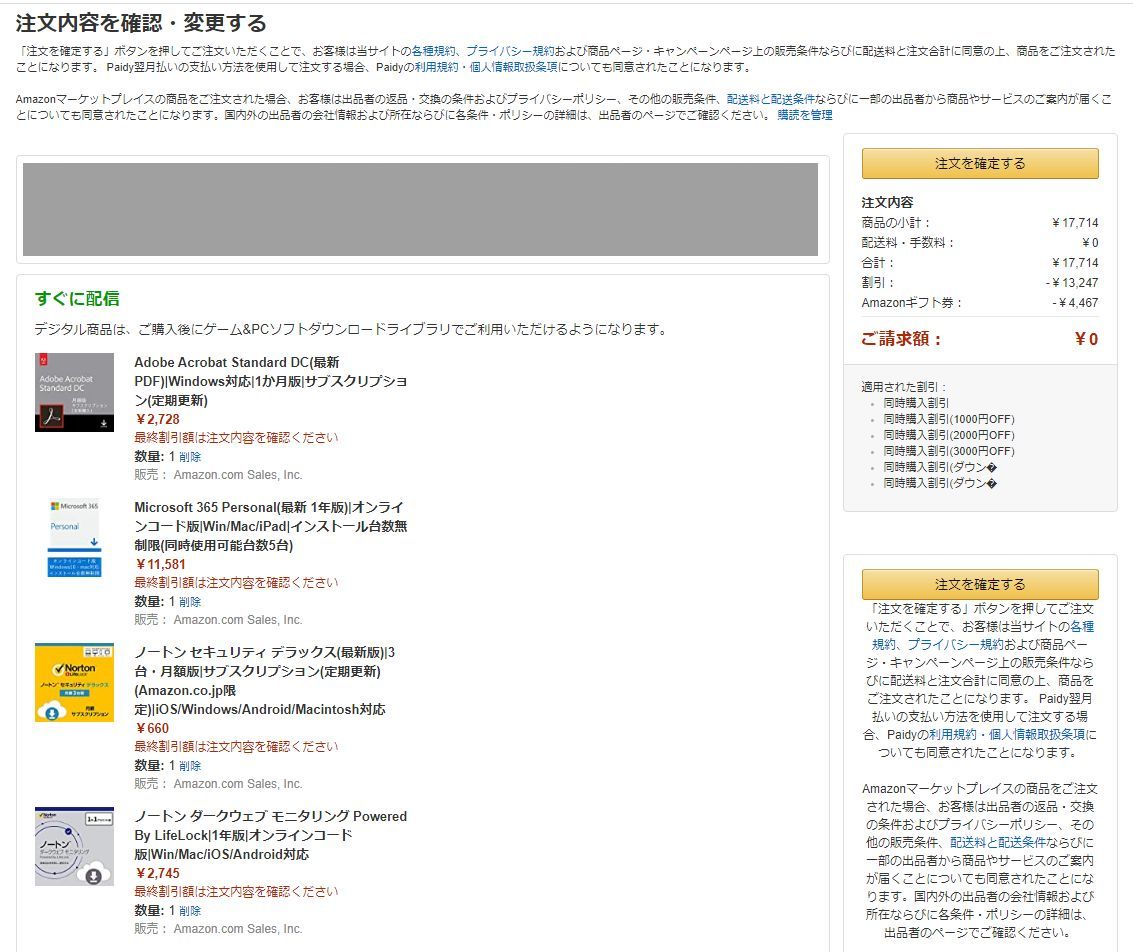Open プライバシー規約 link in top paragraph
The height and width of the screenshot is (952, 1133).
click(x=509, y=51)
